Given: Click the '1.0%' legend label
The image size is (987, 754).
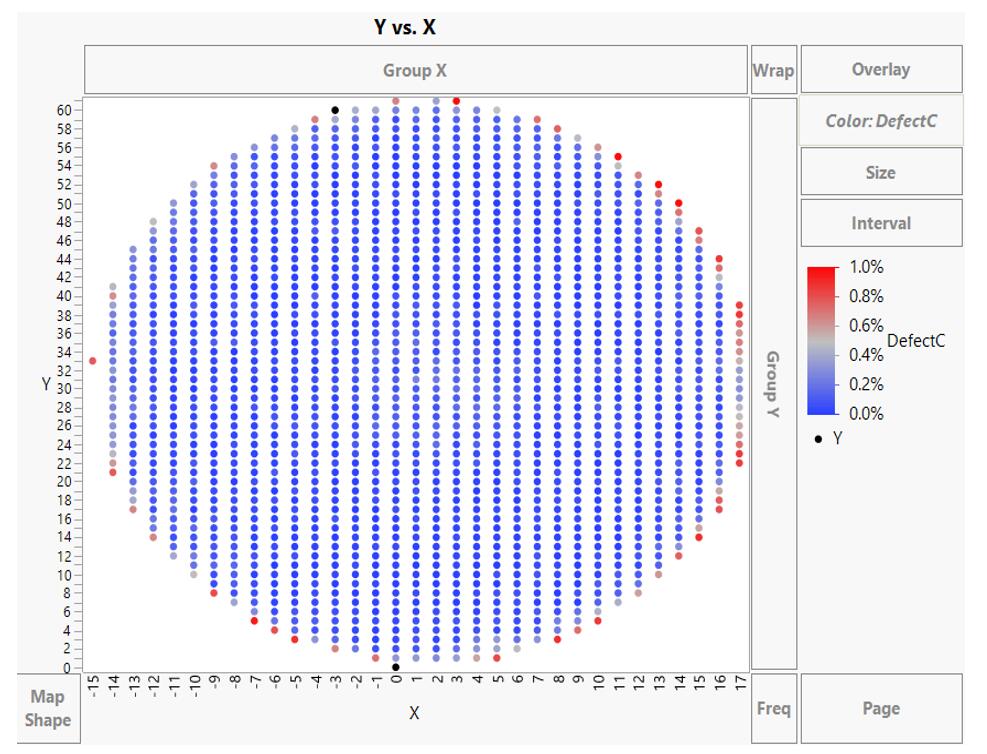Looking at the screenshot, I should click(x=866, y=267).
